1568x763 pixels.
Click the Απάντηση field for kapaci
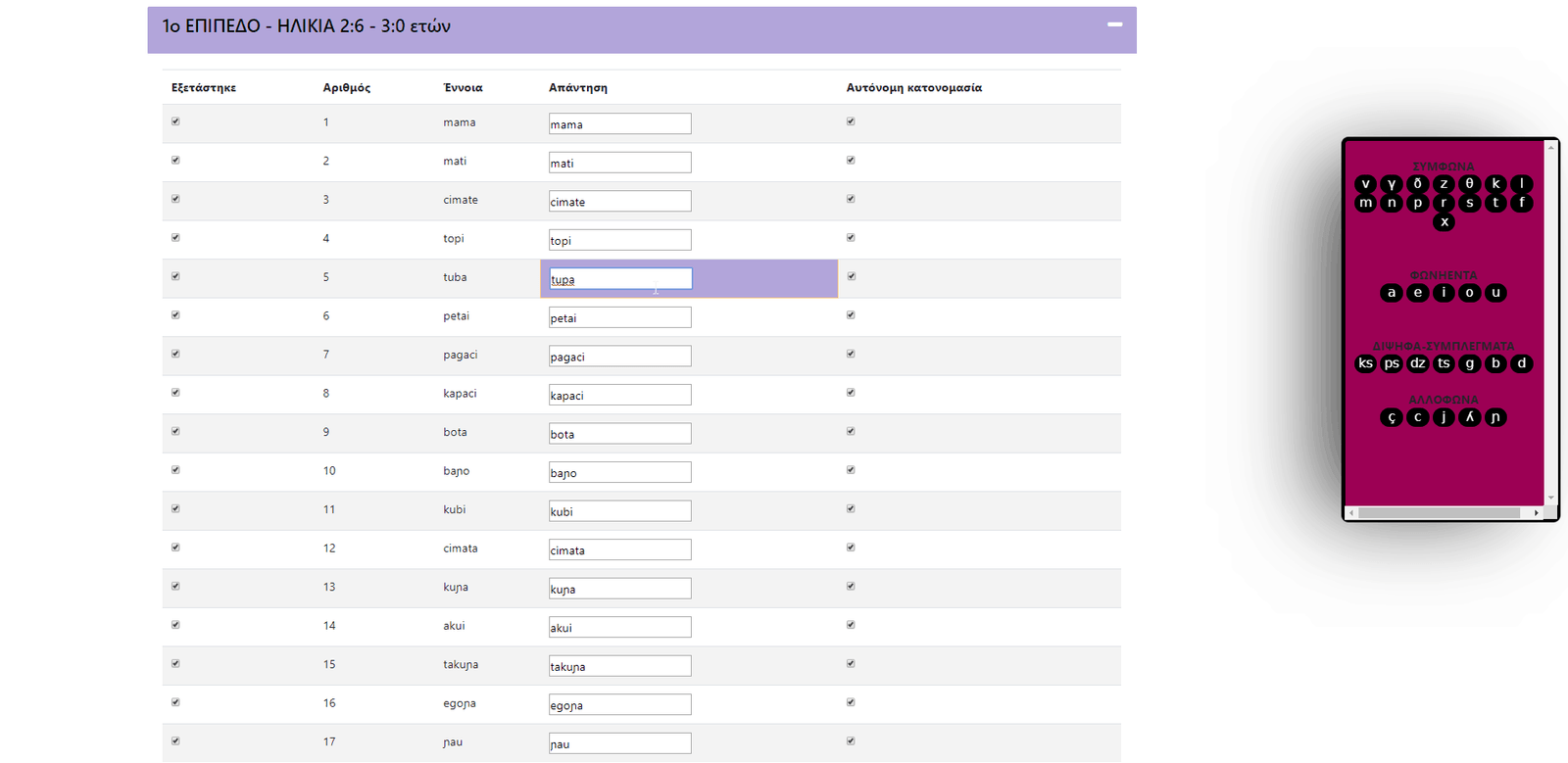point(619,395)
